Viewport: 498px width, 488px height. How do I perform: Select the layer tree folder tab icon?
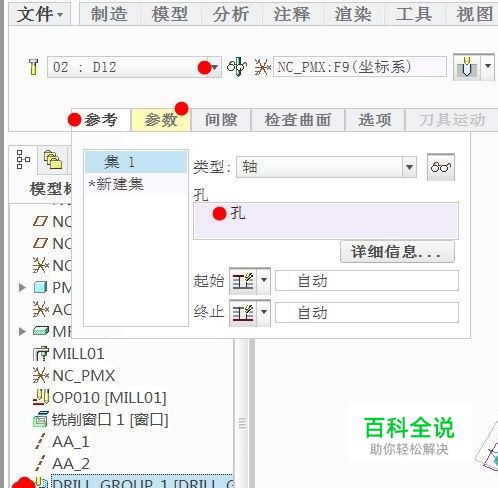tap(53, 160)
